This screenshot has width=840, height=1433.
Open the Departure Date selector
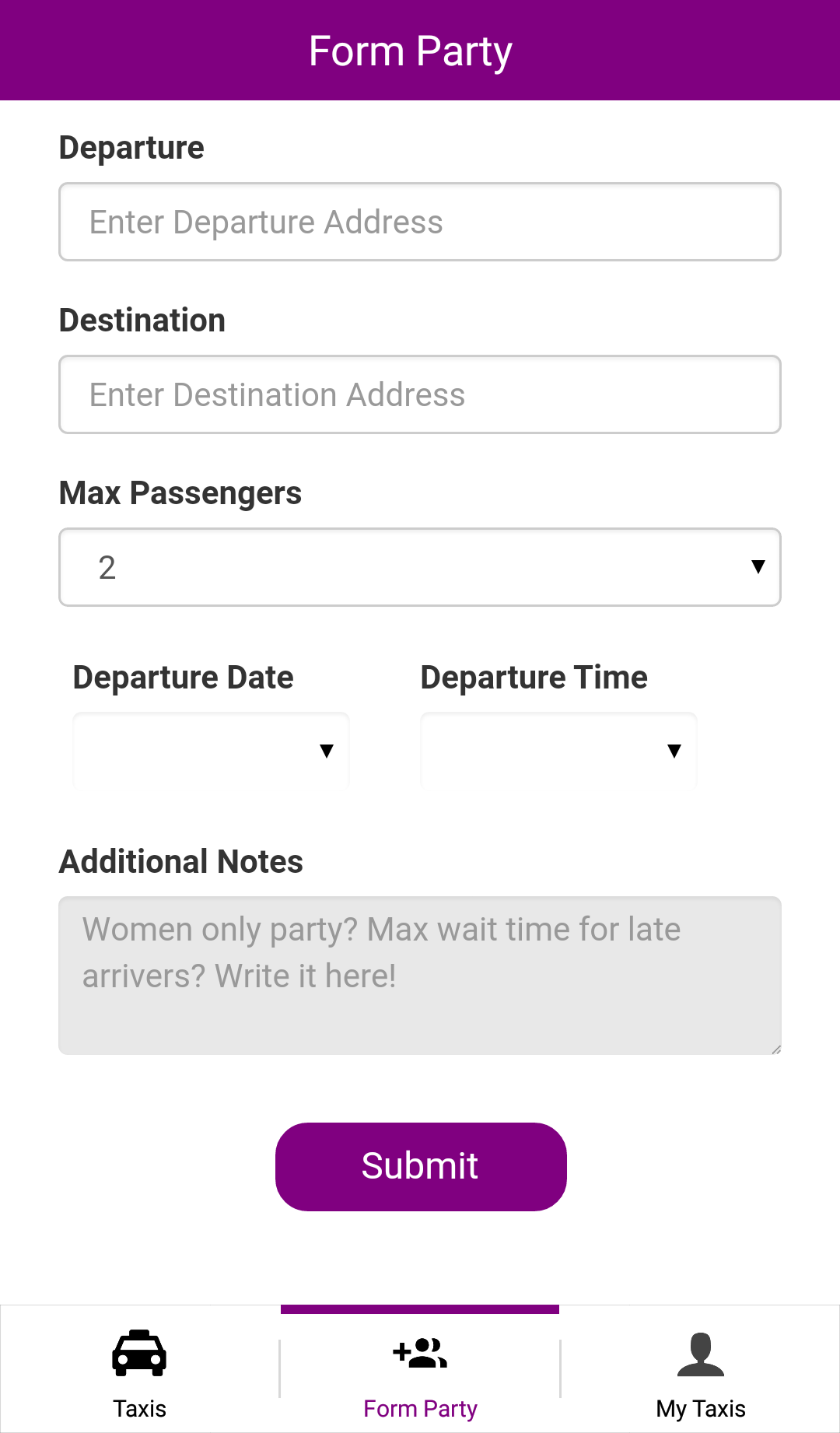point(211,751)
